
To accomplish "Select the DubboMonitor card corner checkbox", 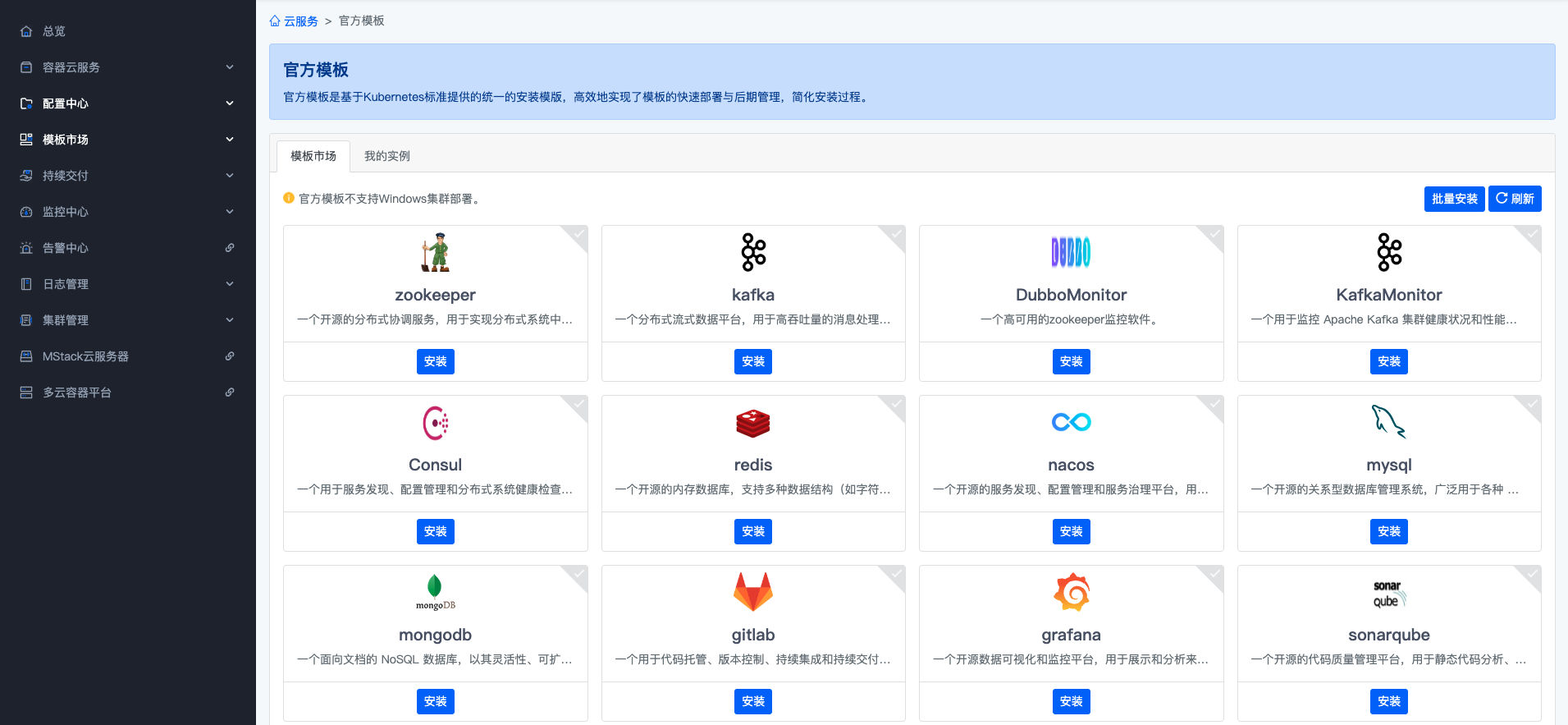I will [x=1214, y=235].
